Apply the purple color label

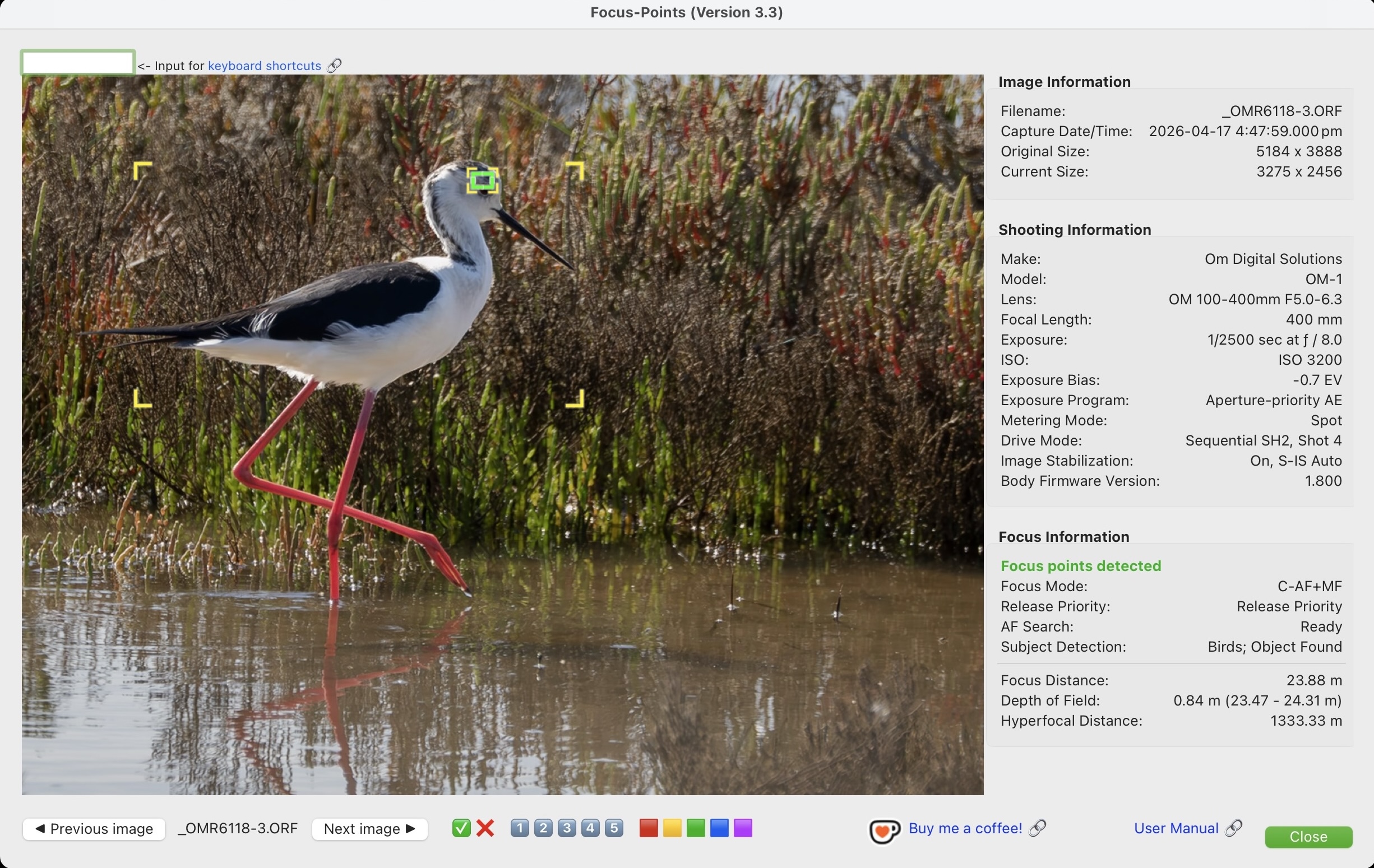pos(743,828)
